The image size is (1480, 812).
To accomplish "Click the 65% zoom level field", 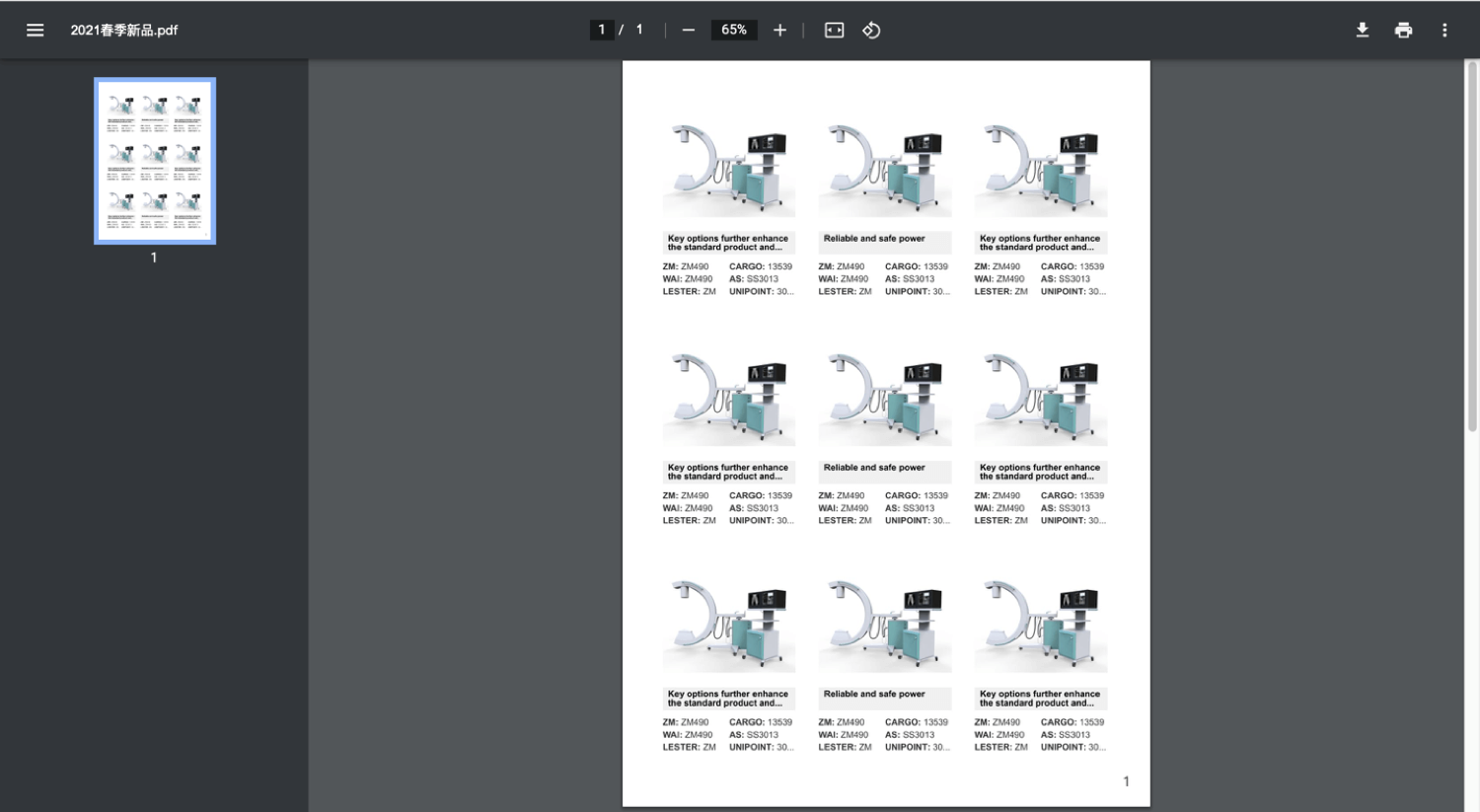I will tap(733, 30).
